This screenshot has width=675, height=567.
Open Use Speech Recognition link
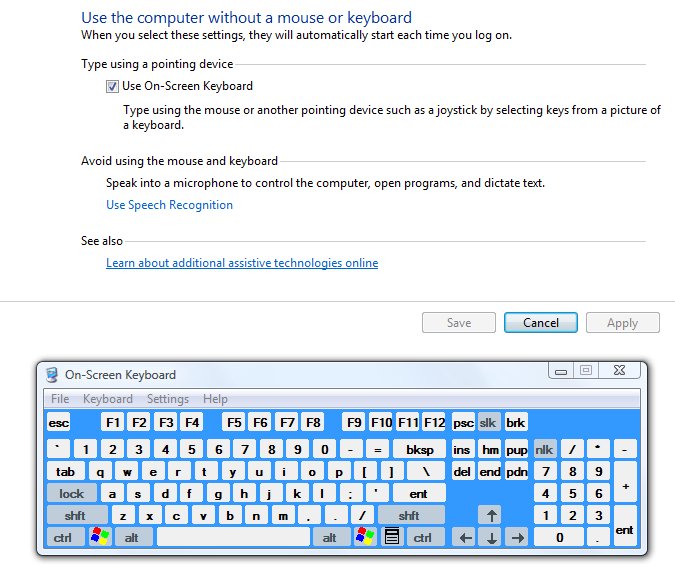(169, 205)
